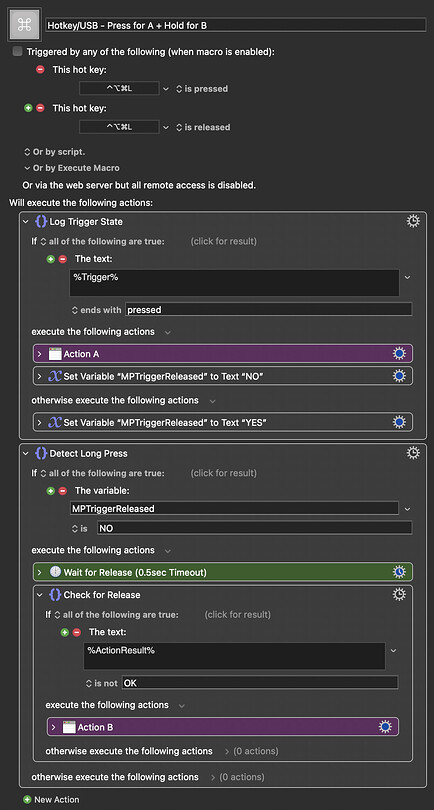434x810 pixels.
Task: Add condition next to 'The variable'
Action: coord(51,490)
